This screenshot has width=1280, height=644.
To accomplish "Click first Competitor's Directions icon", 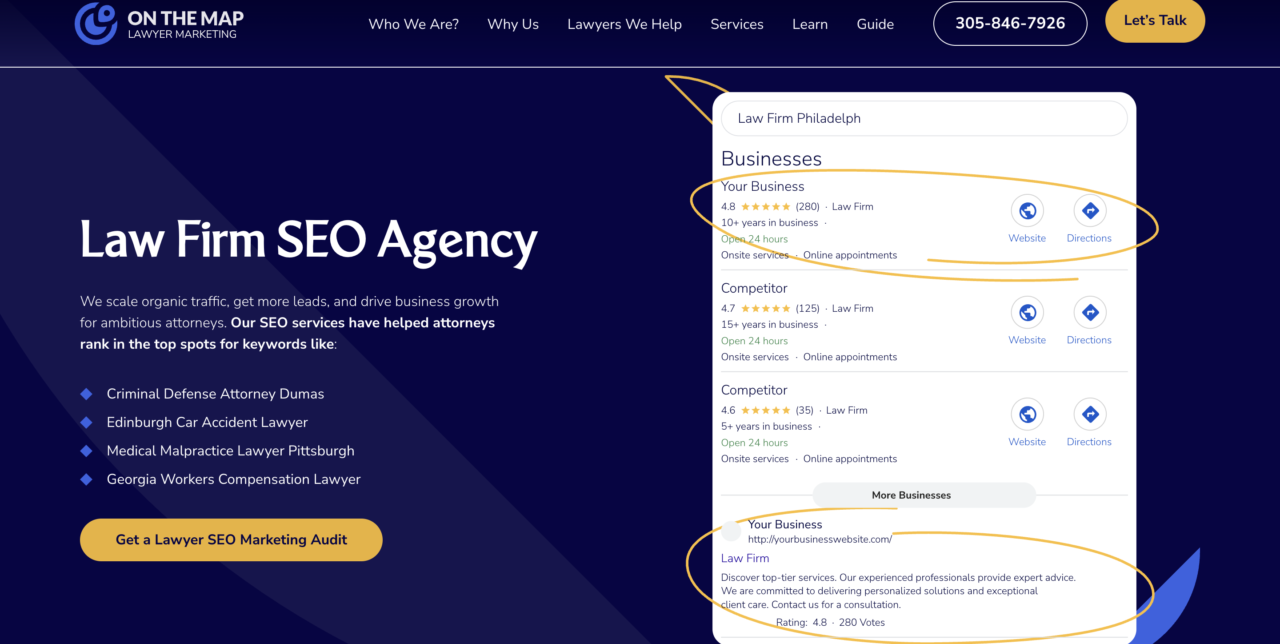I will pyautogui.click(x=1090, y=313).
